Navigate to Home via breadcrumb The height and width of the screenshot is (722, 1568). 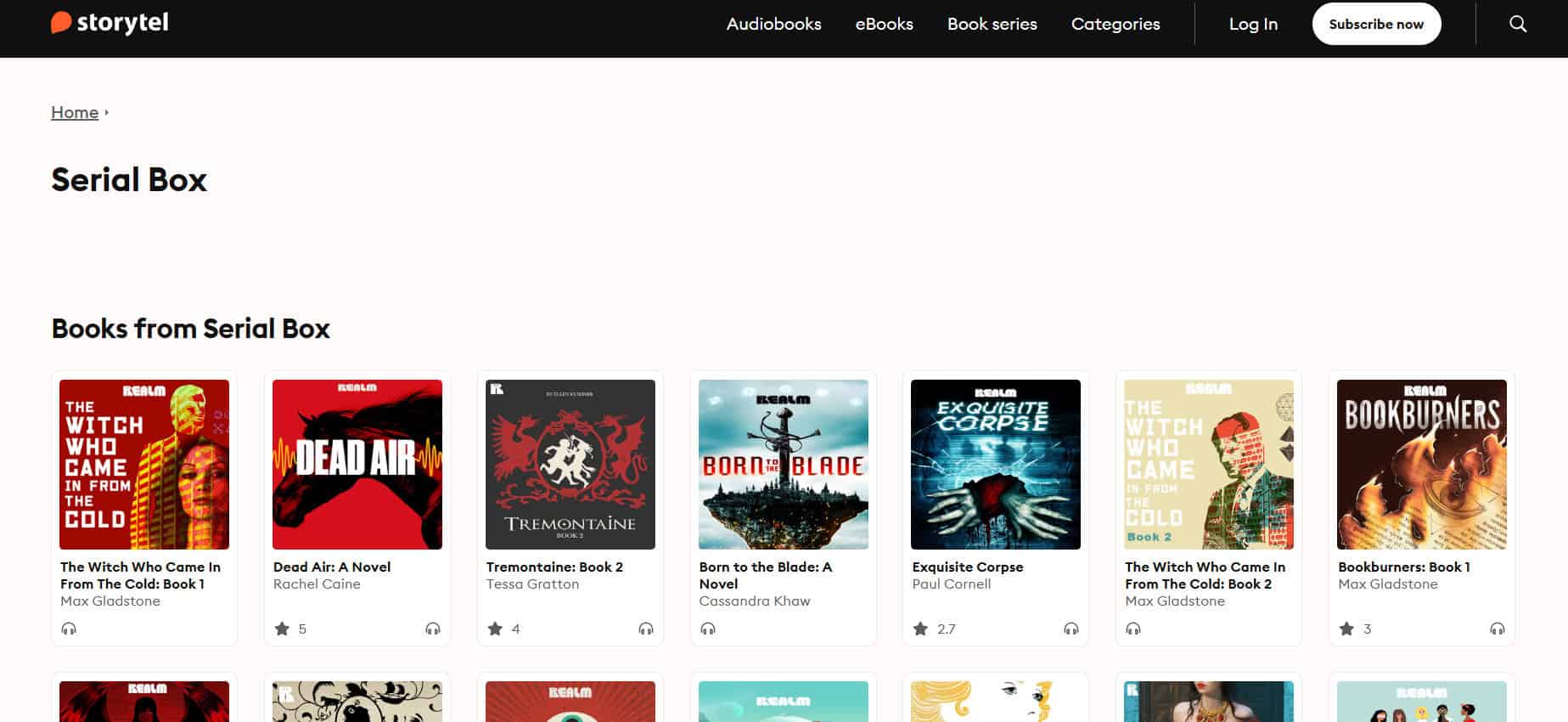pyautogui.click(x=75, y=112)
